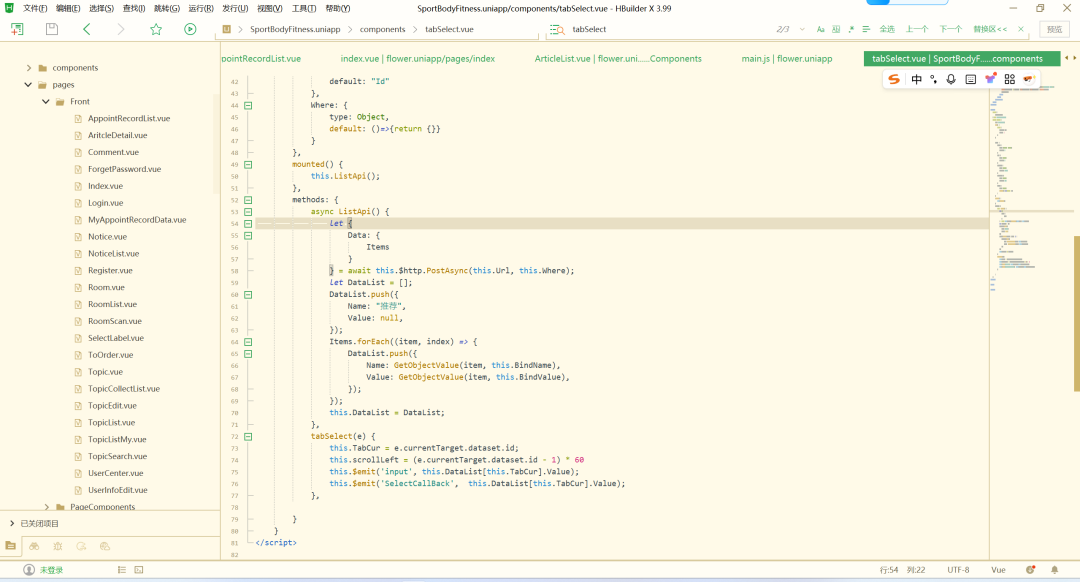This screenshot has height=582, width=1080.
Task: Open the cloud panel icon in sidebar bottom
Action: 105,546
